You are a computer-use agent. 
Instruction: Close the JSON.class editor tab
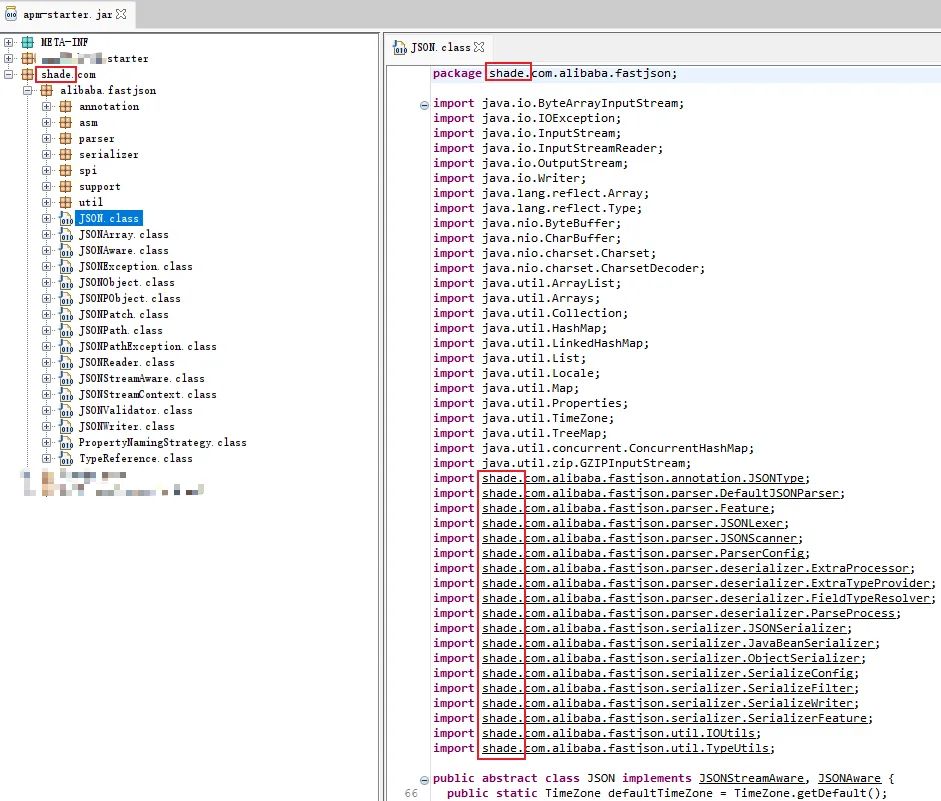pyautogui.click(x=479, y=47)
